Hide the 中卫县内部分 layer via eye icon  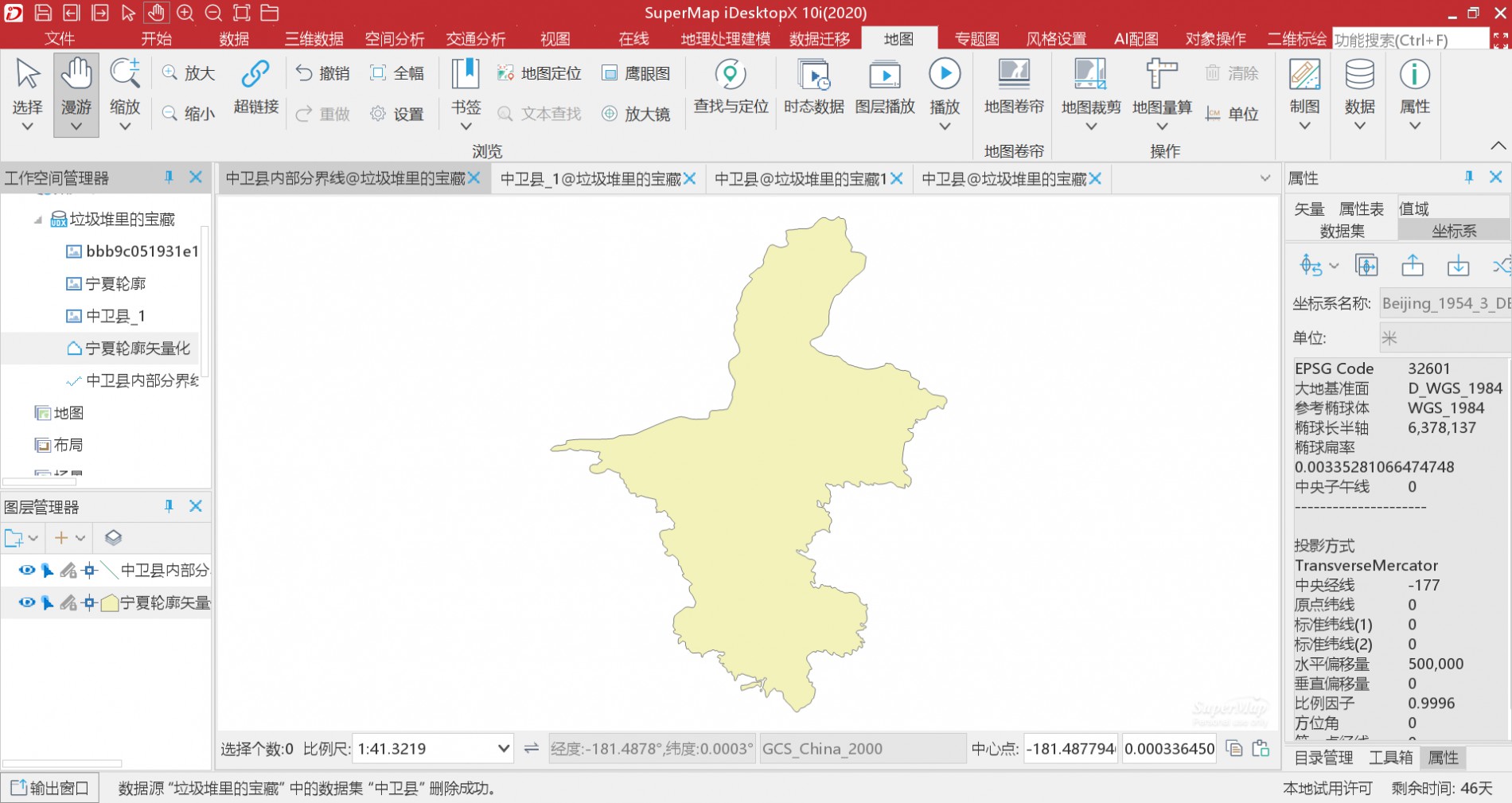(x=26, y=570)
